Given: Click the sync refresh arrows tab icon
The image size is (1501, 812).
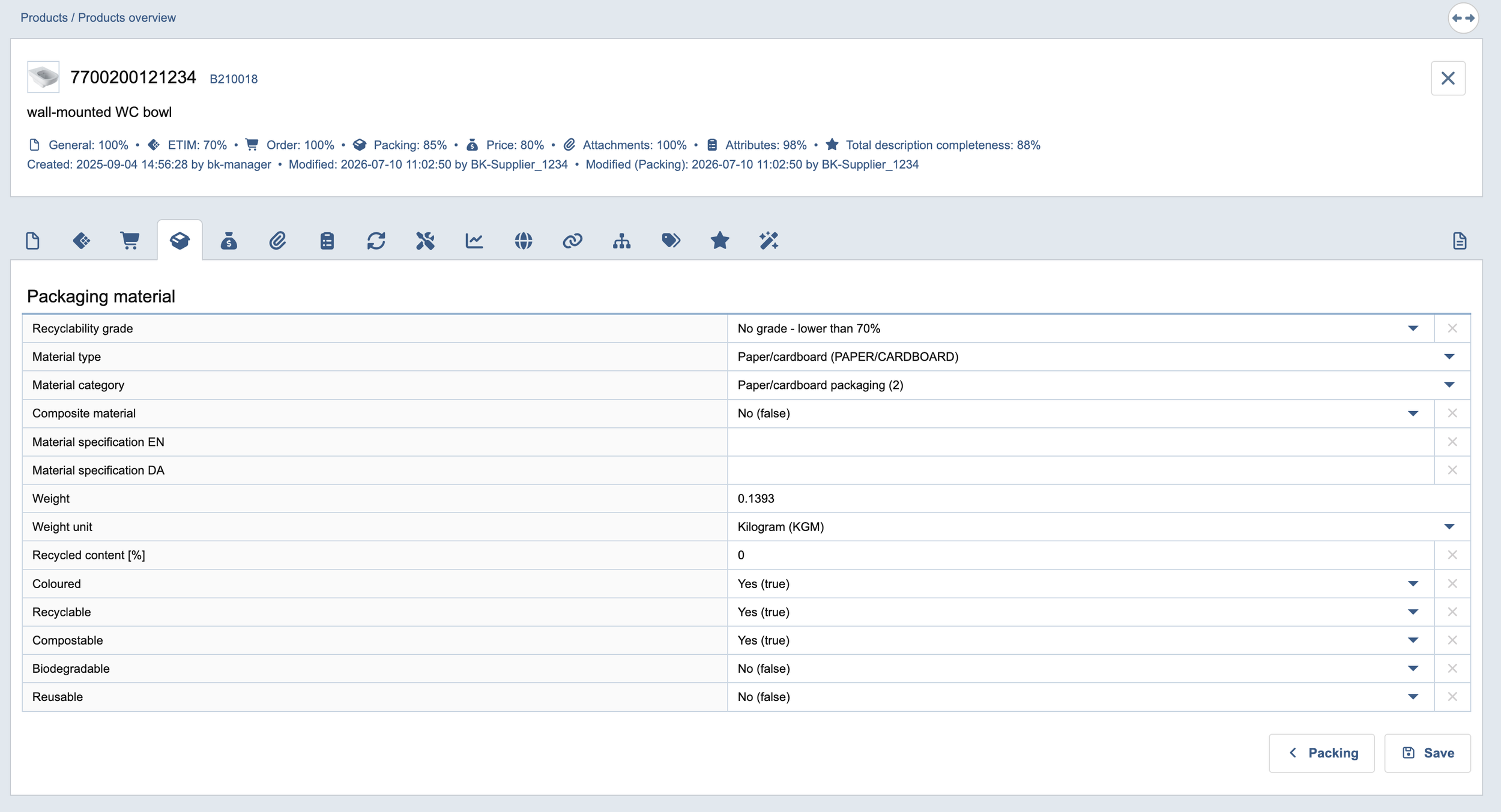Looking at the screenshot, I should coord(376,241).
